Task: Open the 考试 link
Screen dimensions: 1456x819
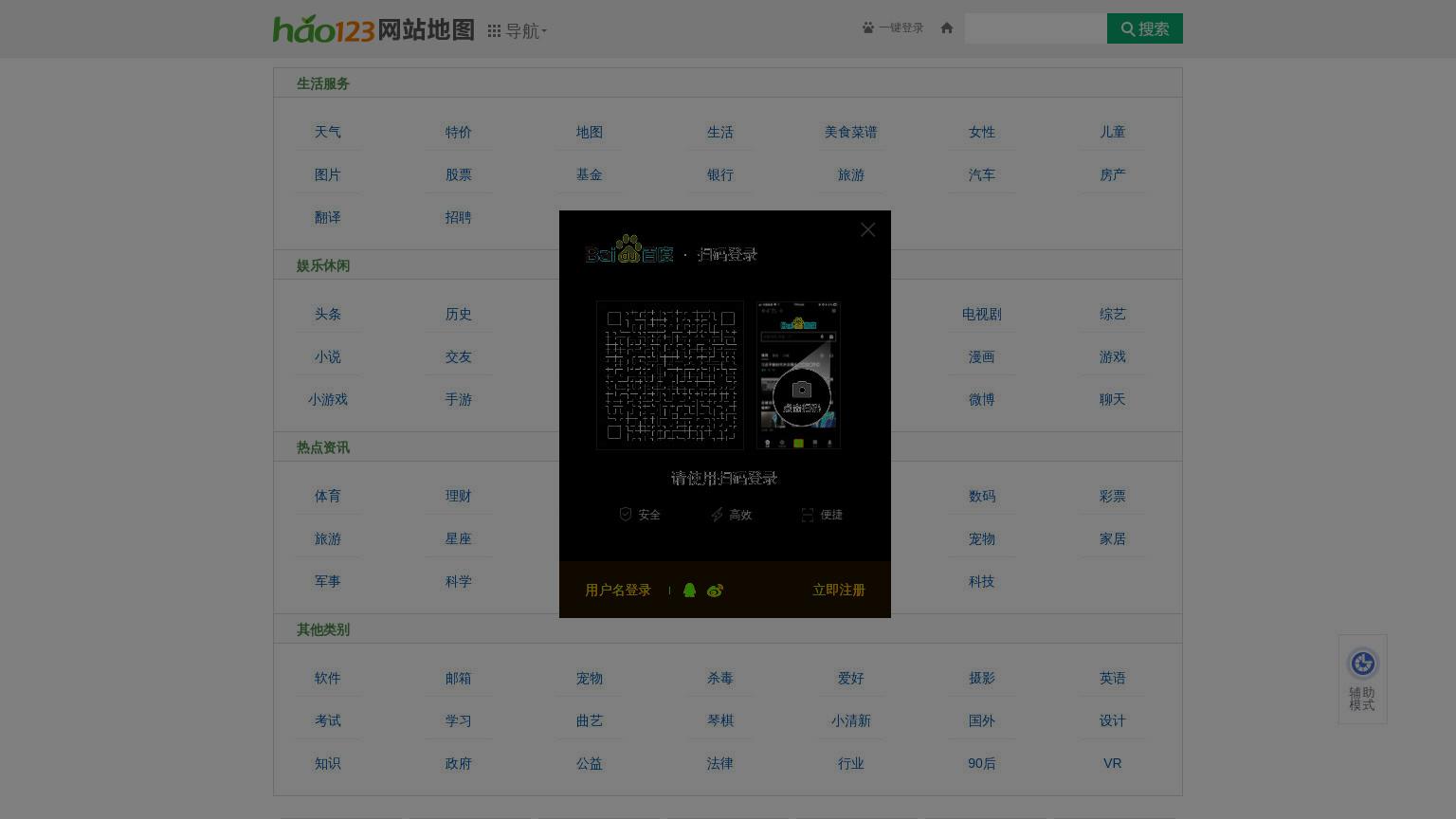Action: tap(328, 720)
